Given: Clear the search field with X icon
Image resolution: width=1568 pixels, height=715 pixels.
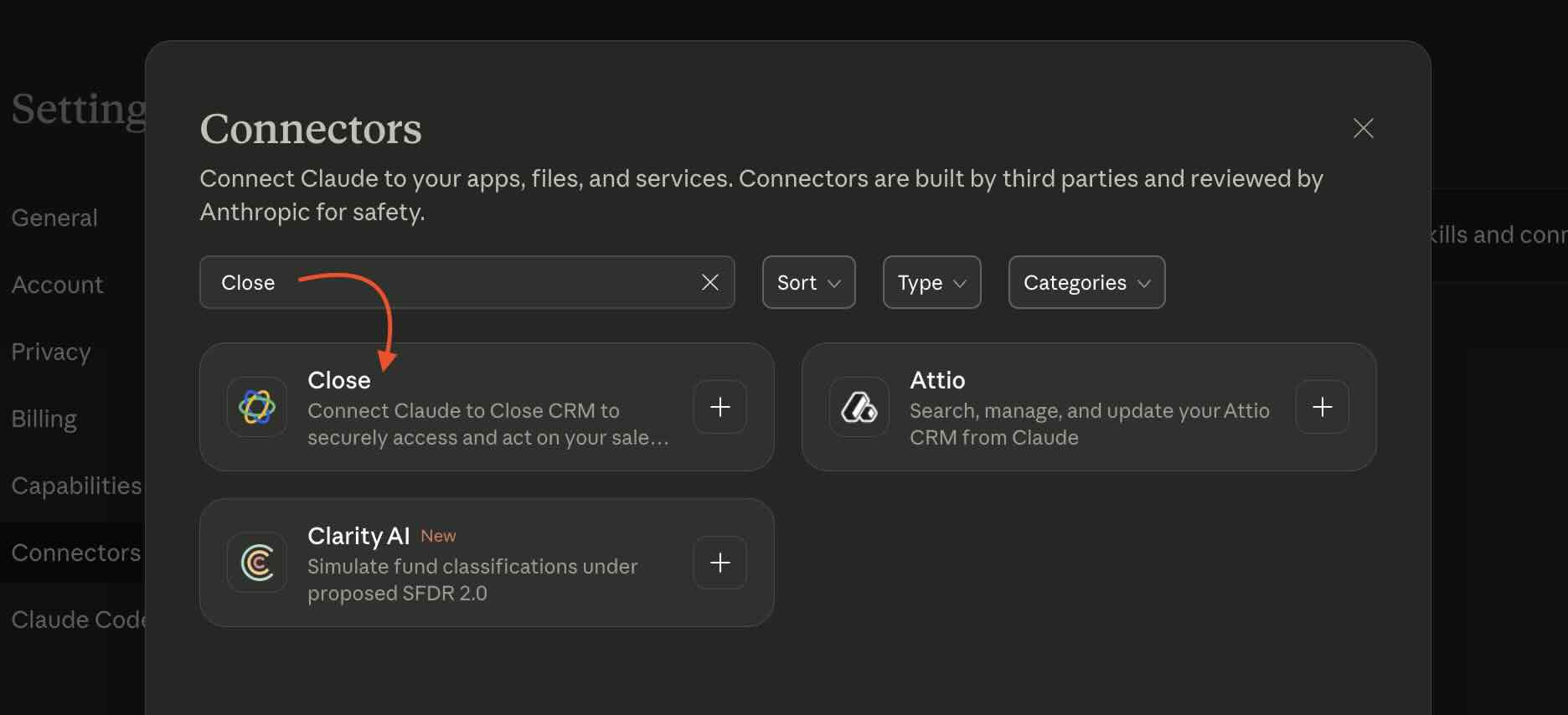Looking at the screenshot, I should 709,283.
